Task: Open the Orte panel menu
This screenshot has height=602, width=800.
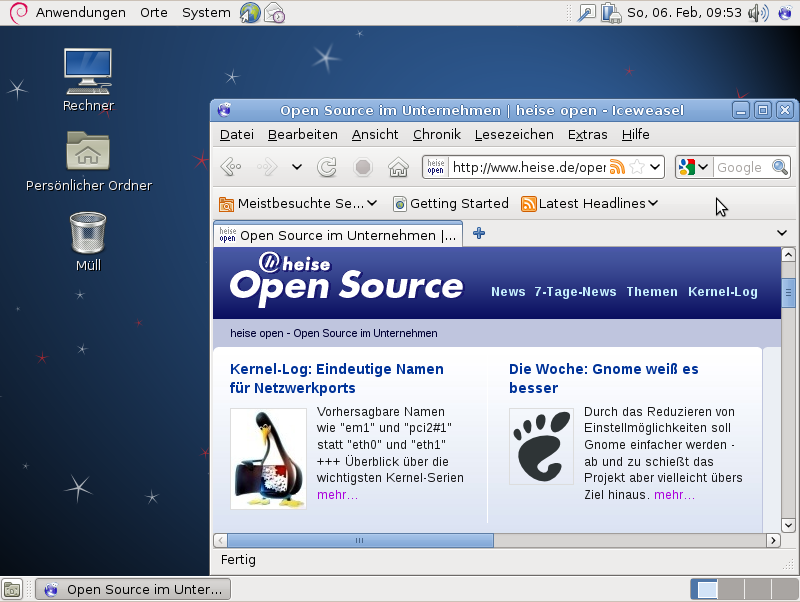Action: click(x=154, y=13)
